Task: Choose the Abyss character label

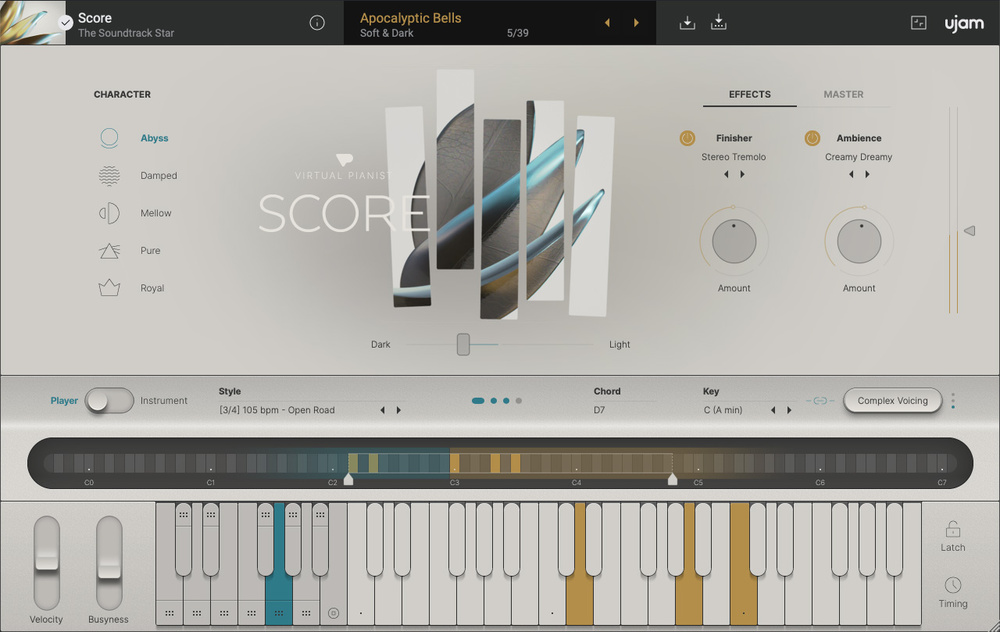Action: 154,138
